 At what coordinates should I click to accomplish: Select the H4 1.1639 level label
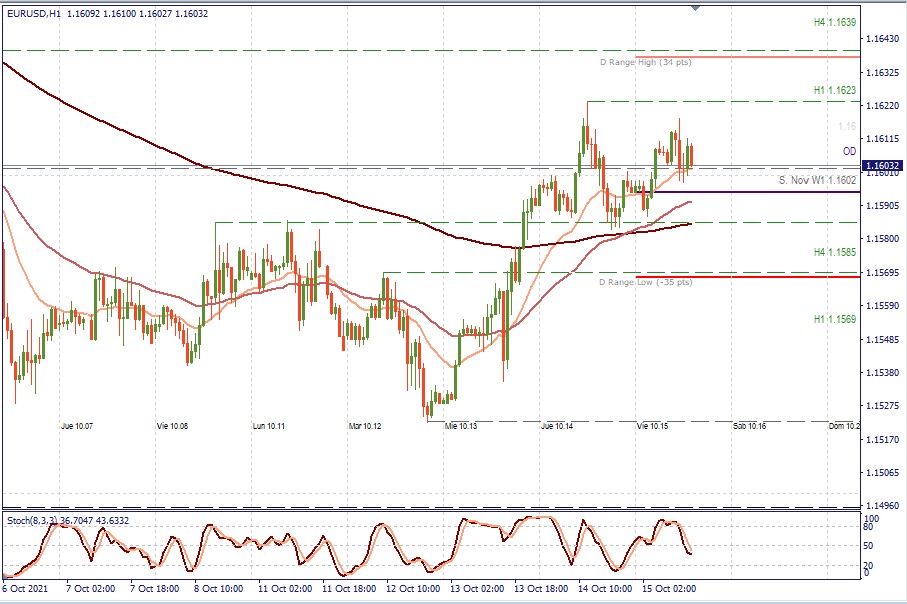(835, 23)
